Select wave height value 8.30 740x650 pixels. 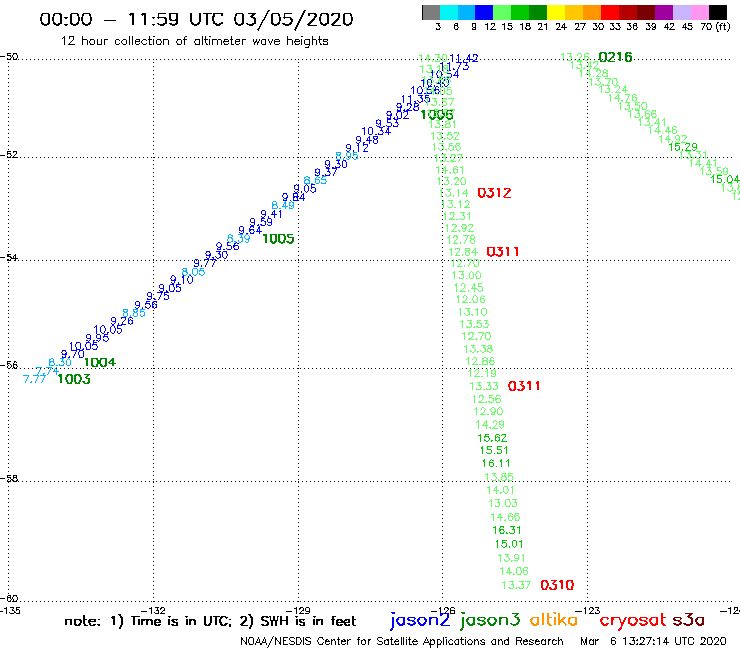pyautogui.click(x=60, y=363)
